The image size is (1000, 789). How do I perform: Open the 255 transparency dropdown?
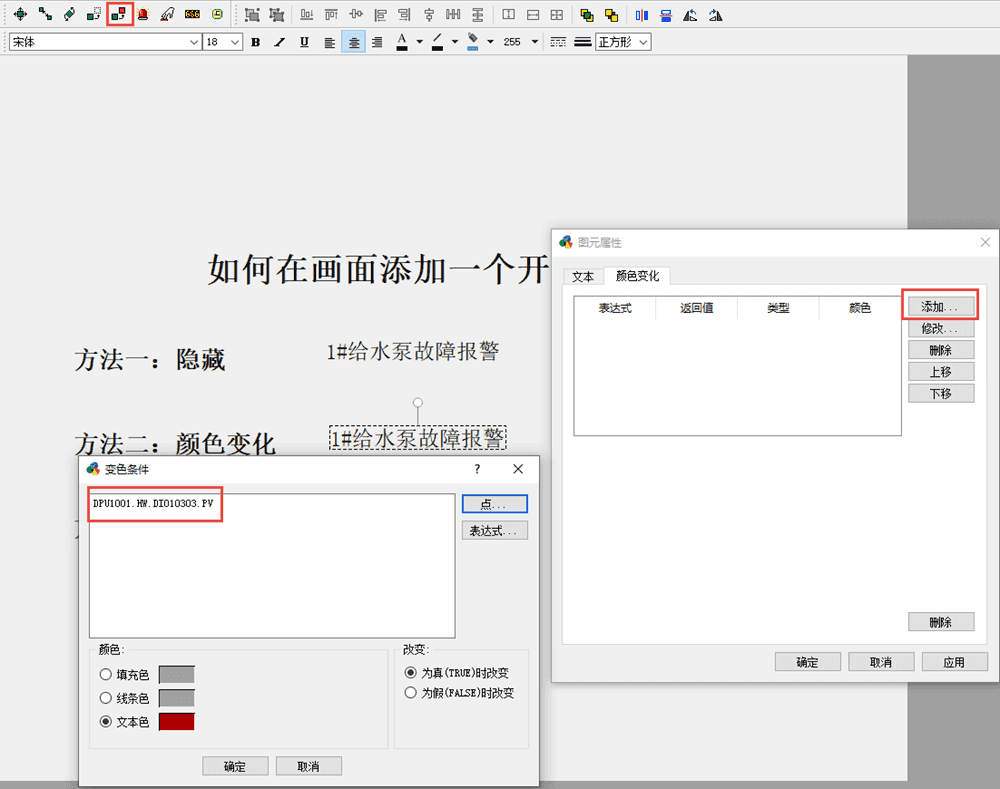pyautogui.click(x=534, y=42)
